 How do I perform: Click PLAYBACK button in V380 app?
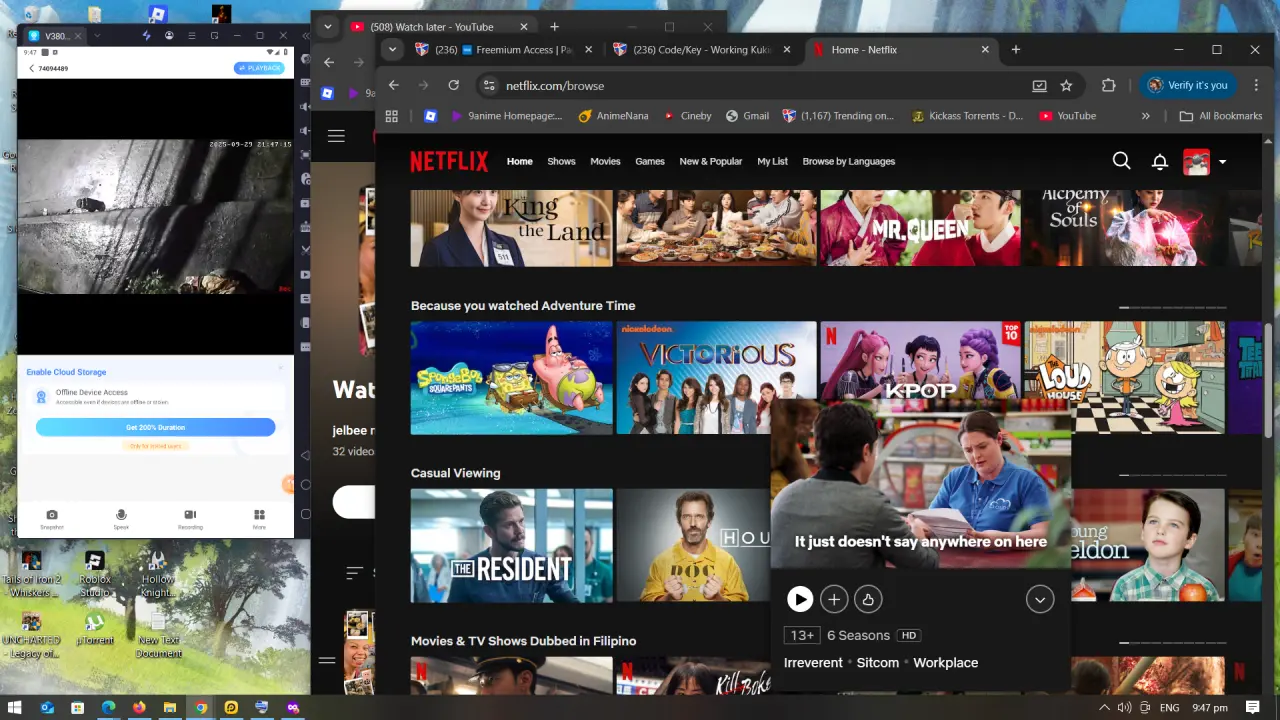259,68
